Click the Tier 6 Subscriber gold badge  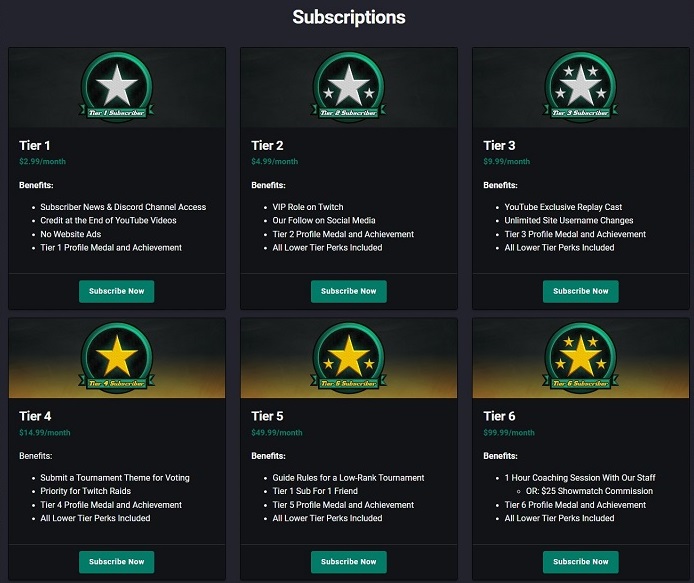[x=580, y=357]
